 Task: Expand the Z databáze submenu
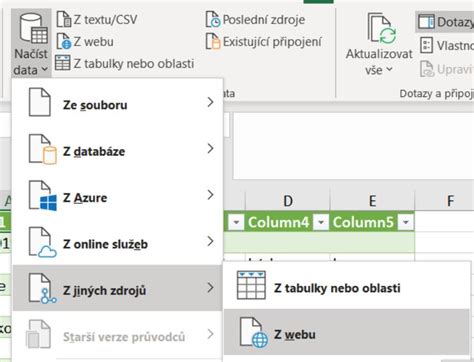point(117,151)
